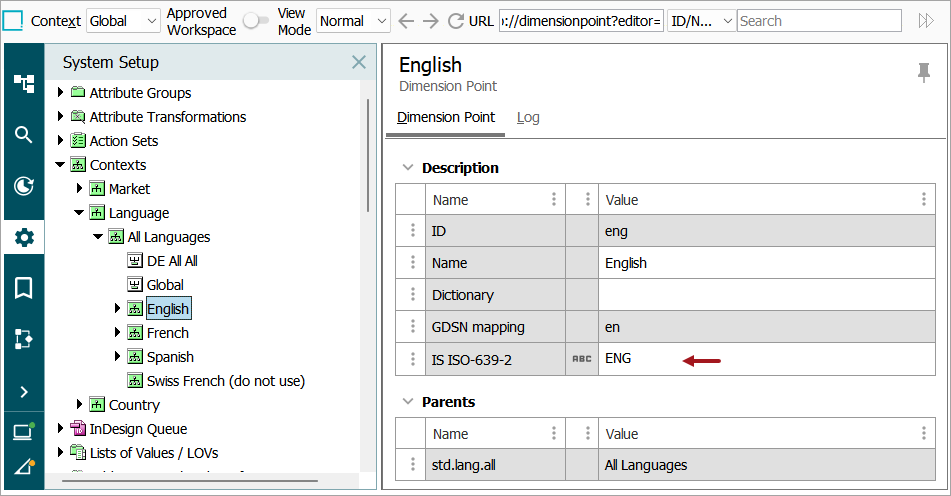
Task: Click the pencil editor icon at sidebar bottom
Action: click(24, 467)
